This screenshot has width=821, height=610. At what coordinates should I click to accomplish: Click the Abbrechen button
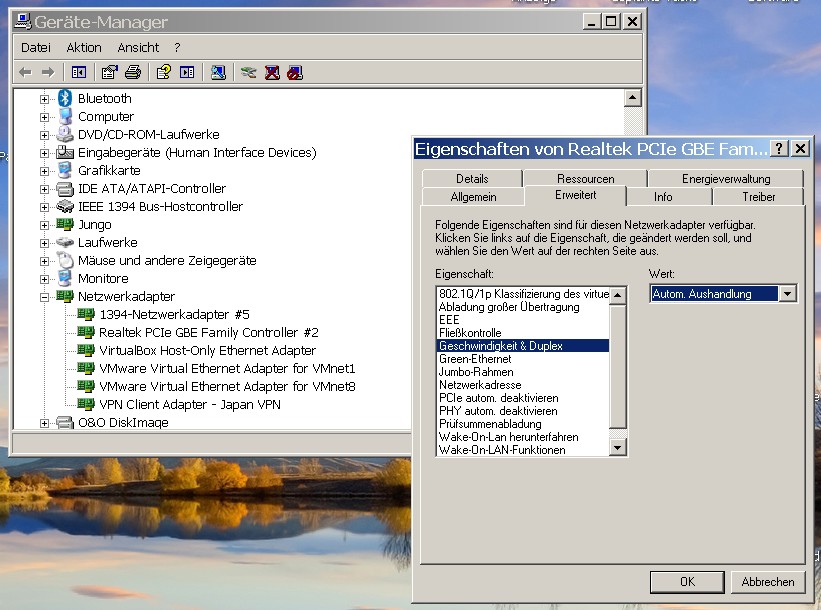point(768,582)
